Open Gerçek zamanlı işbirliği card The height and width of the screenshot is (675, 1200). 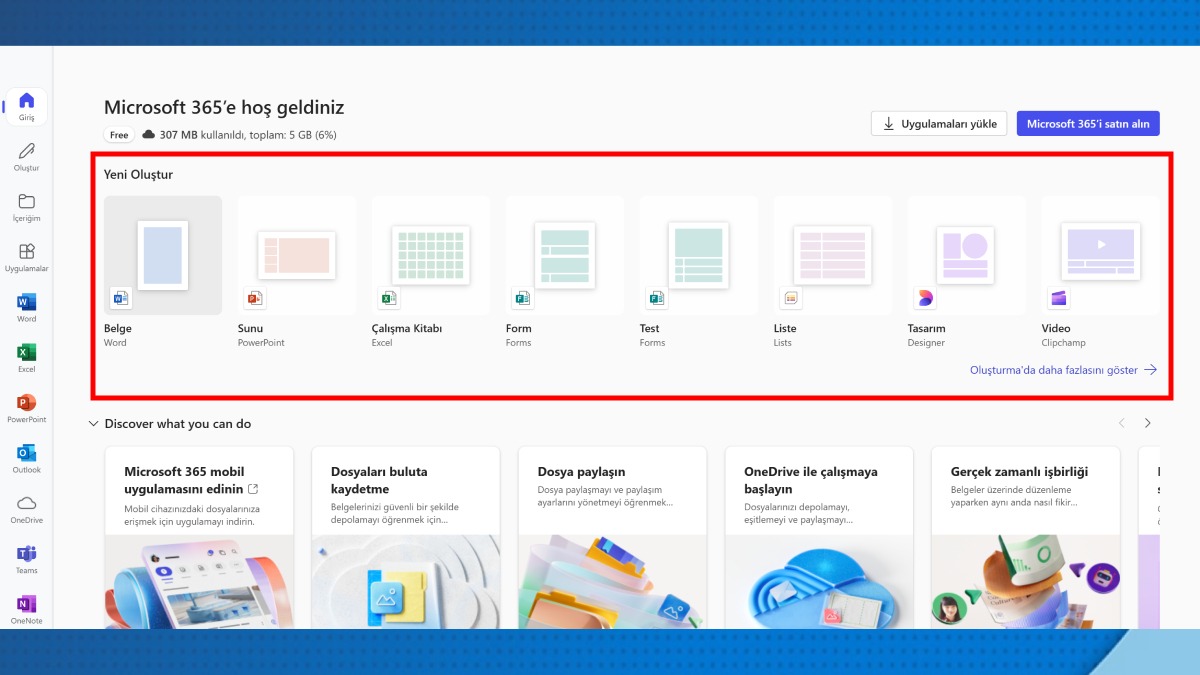coord(1025,537)
